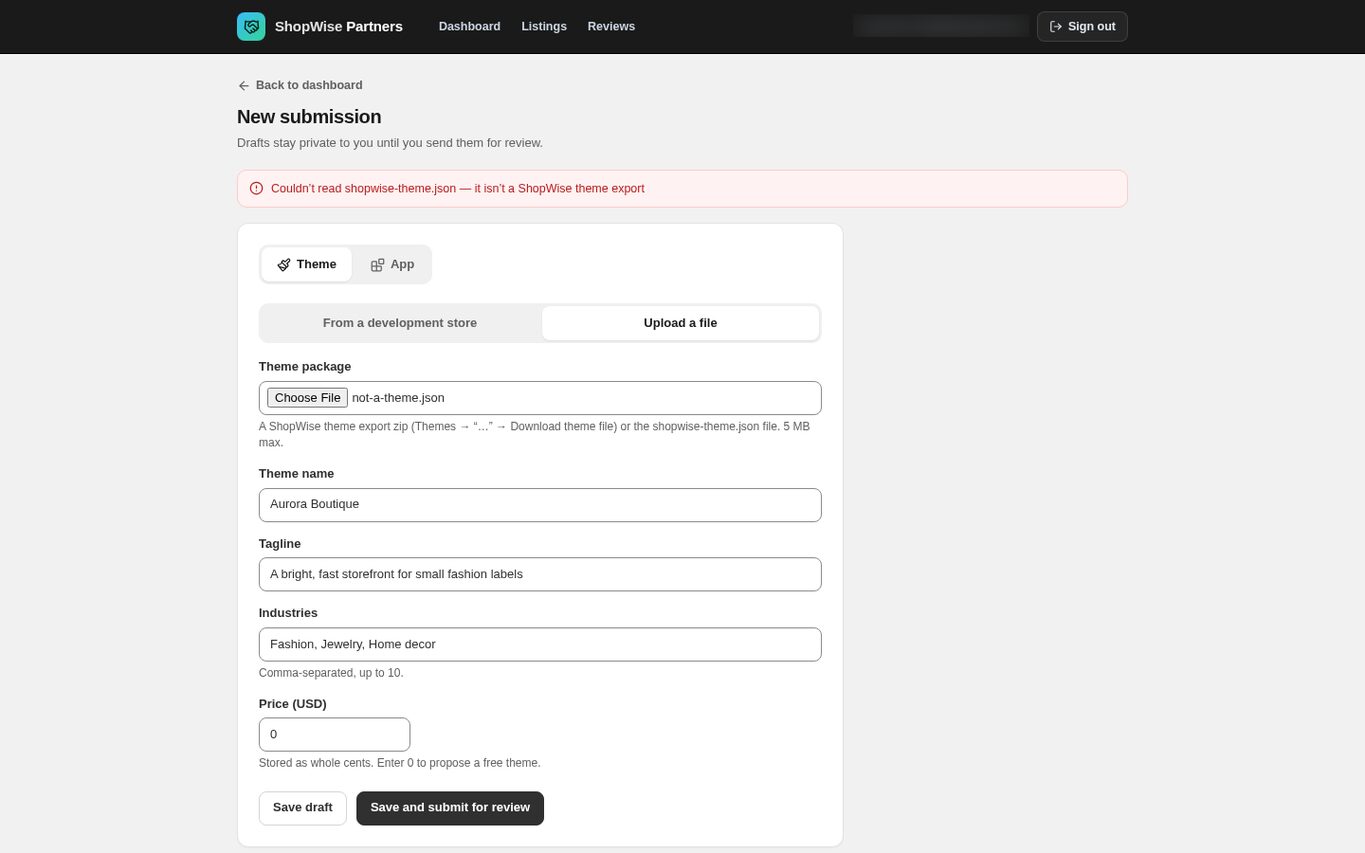Click the 'Drafts stay private' description text
Image resolution: width=1365 pixels, height=853 pixels.
pyautogui.click(x=390, y=143)
